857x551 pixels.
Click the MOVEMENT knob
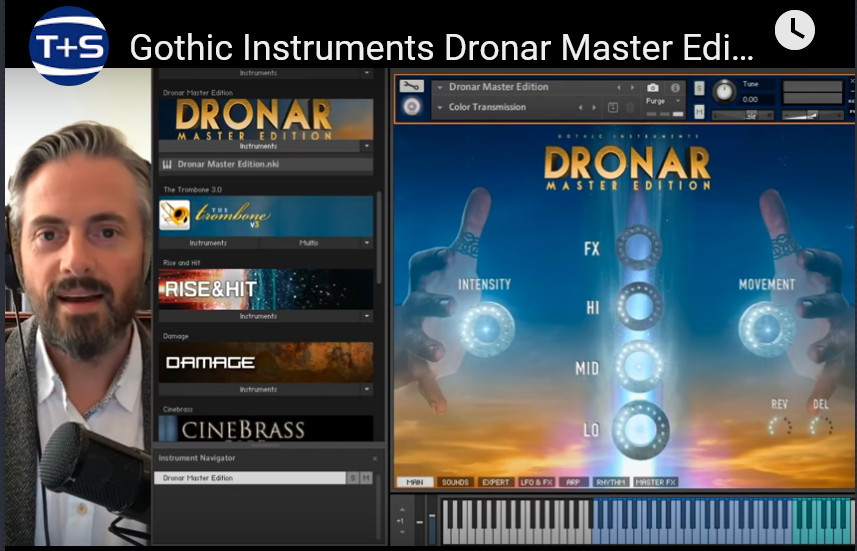[x=767, y=329]
